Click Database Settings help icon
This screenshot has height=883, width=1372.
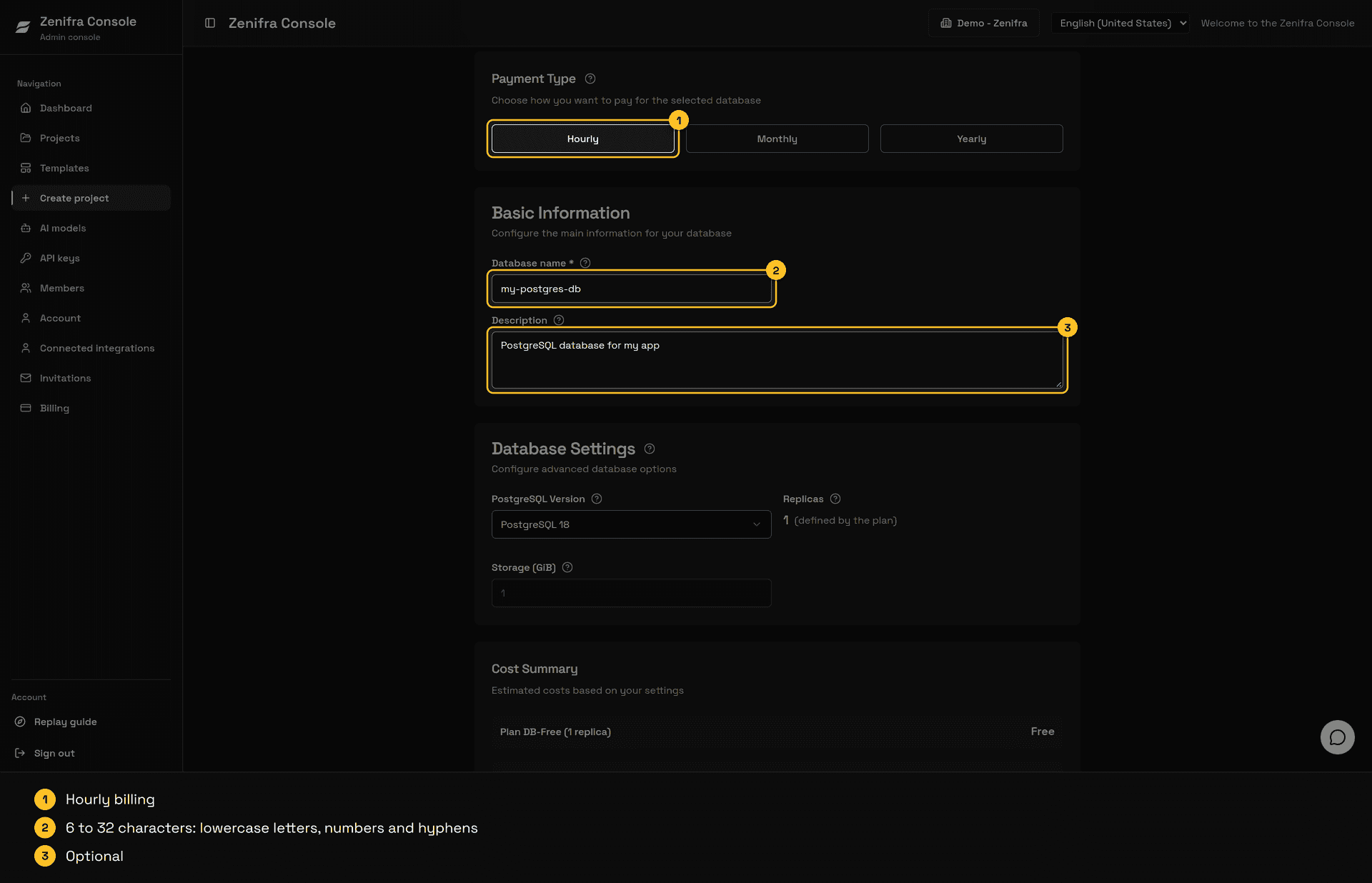[650, 449]
